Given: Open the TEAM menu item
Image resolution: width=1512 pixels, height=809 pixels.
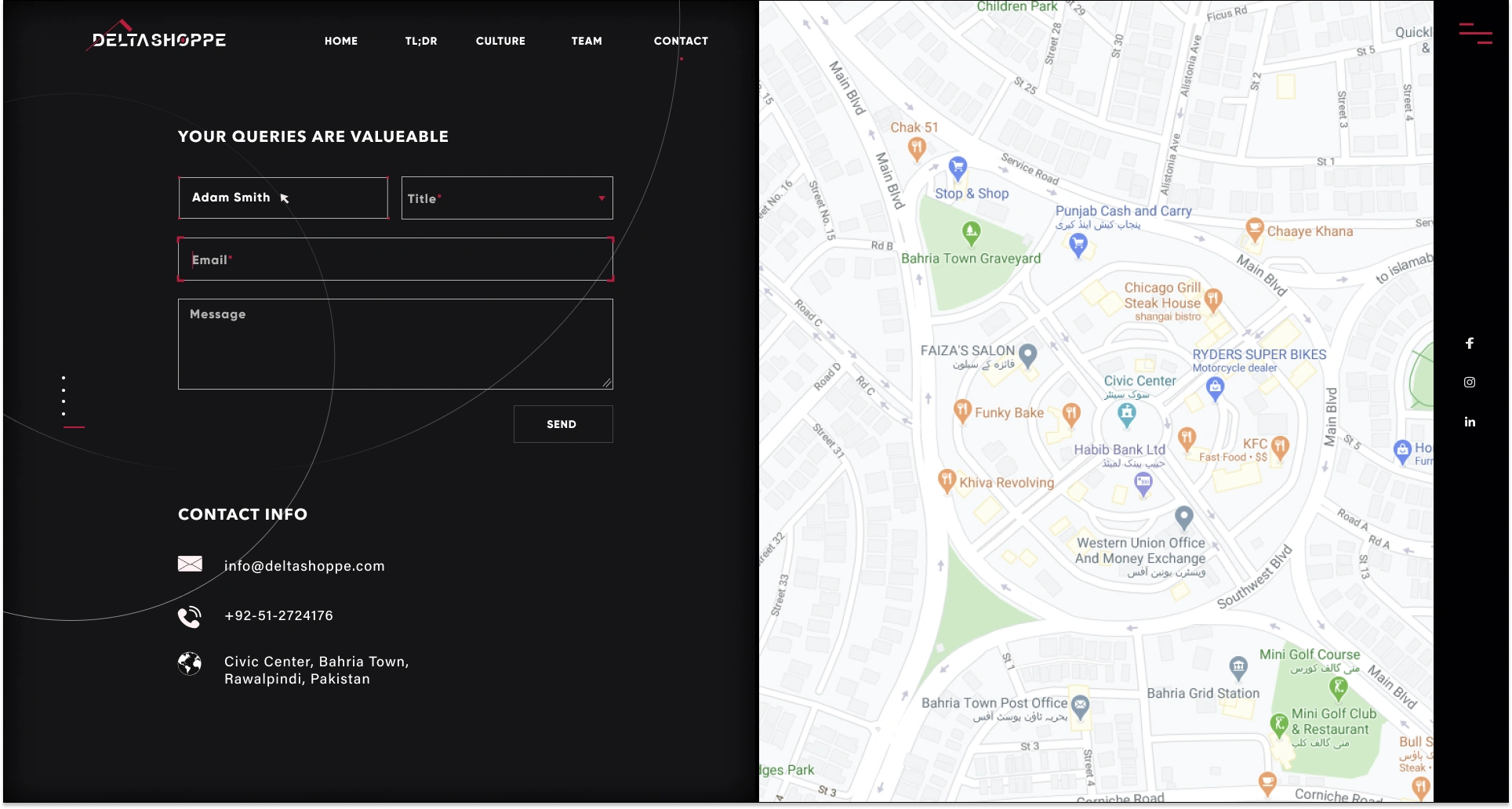Looking at the screenshot, I should [587, 41].
